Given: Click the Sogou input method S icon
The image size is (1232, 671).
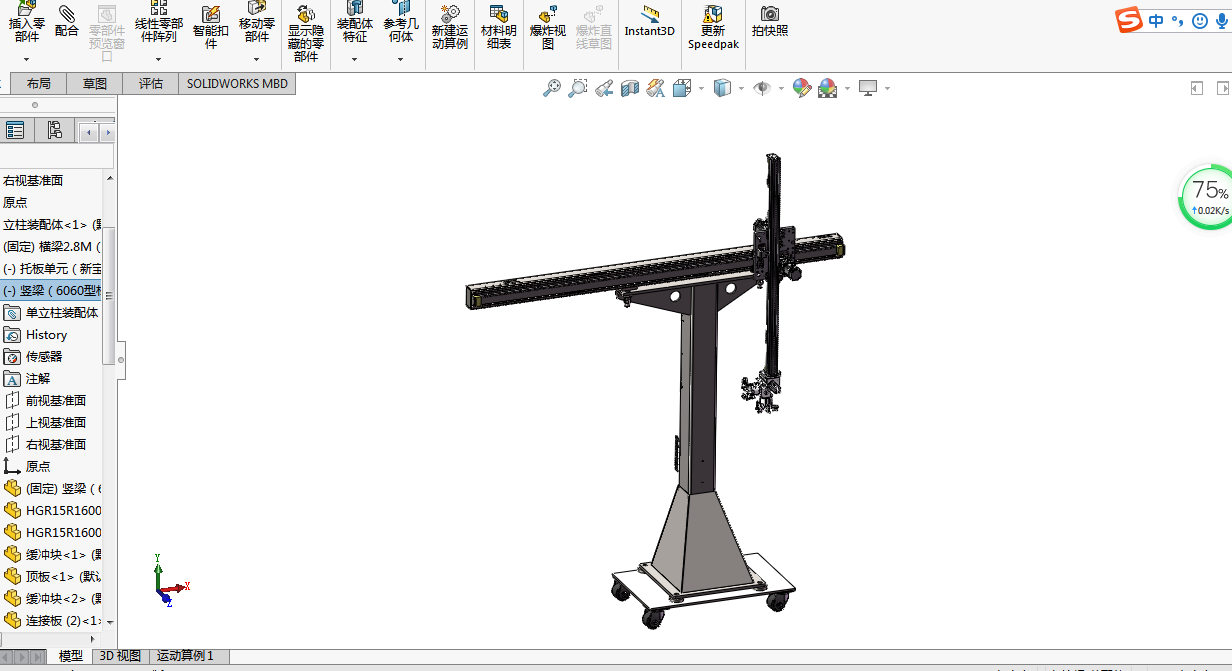Looking at the screenshot, I should pyautogui.click(x=1129, y=20).
